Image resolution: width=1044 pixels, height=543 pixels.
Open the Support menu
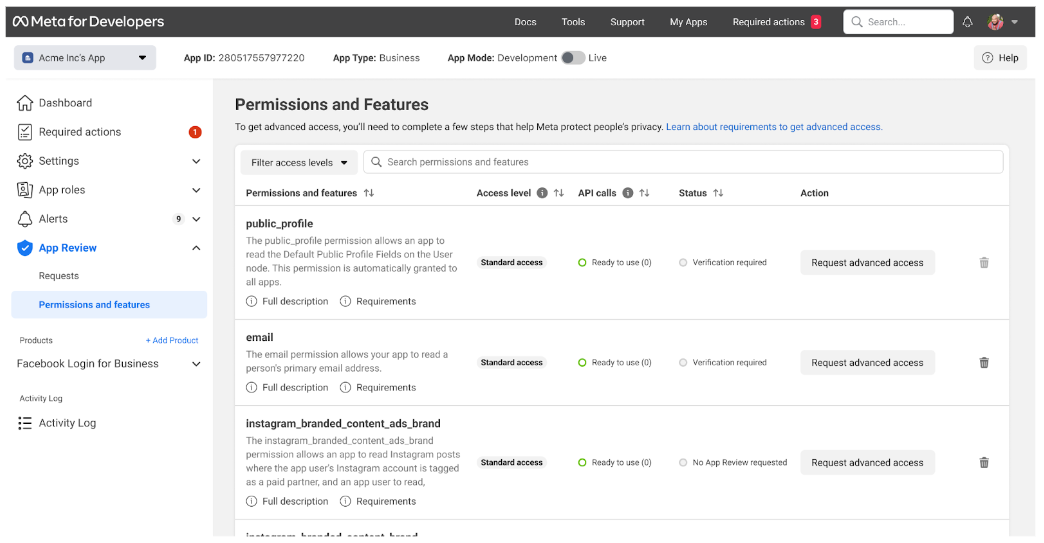[627, 22]
